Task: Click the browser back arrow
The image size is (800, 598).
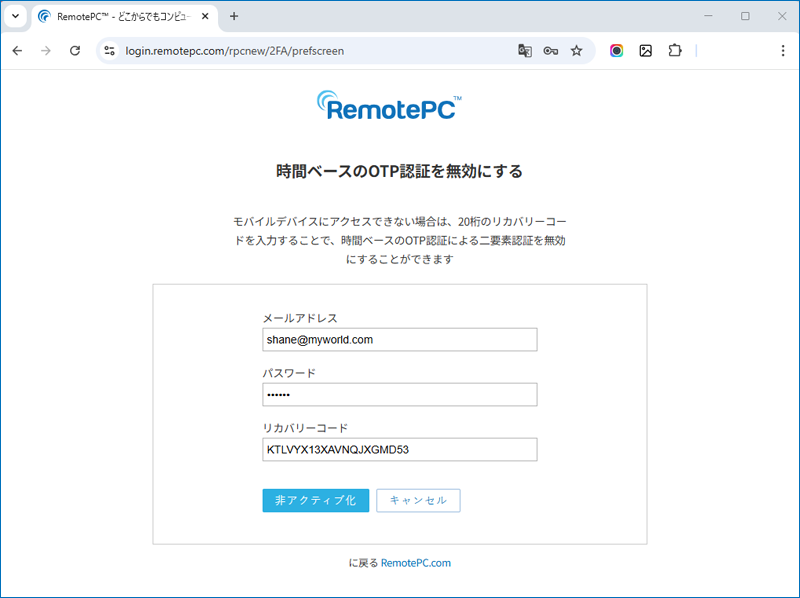Action: tap(17, 51)
